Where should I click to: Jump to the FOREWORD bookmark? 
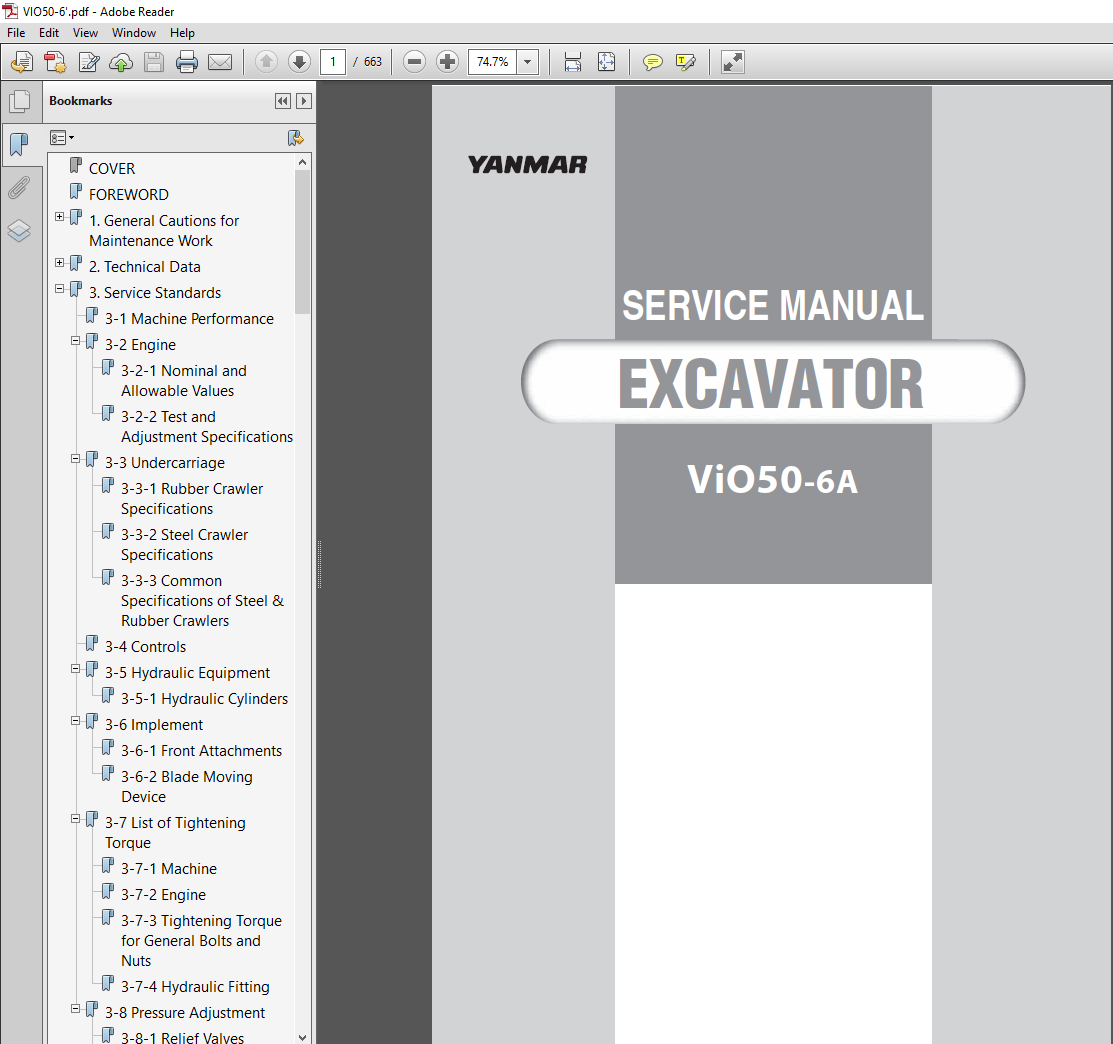pyautogui.click(x=128, y=194)
